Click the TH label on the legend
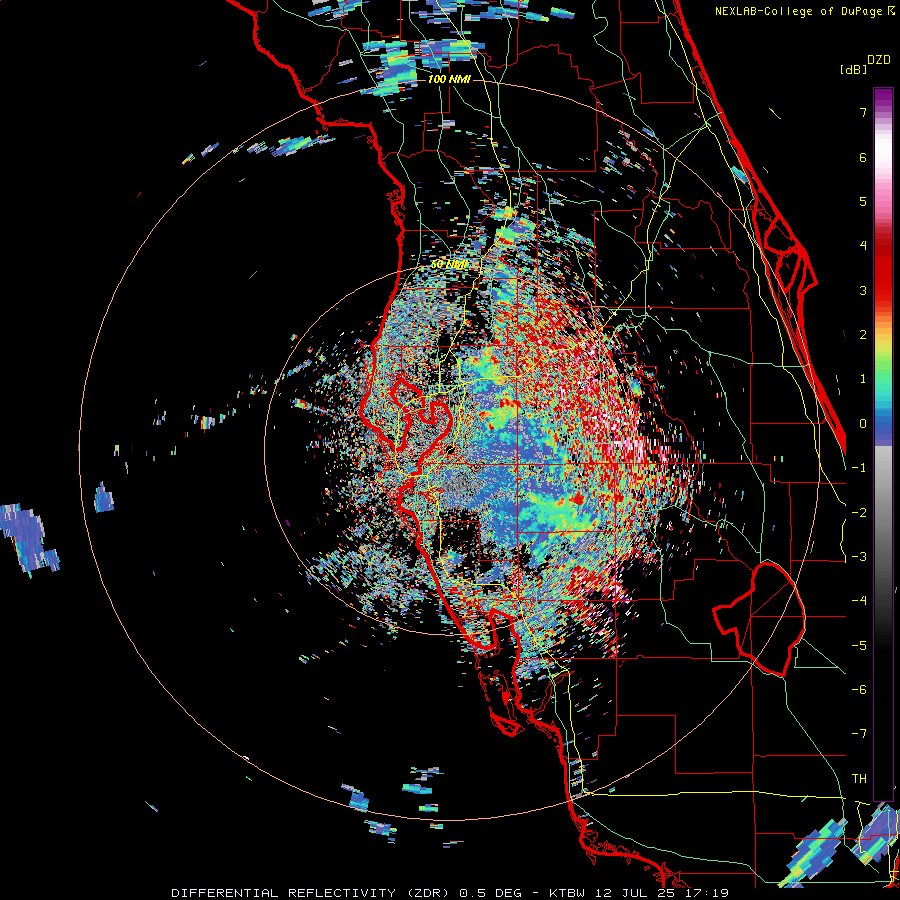 click(859, 778)
